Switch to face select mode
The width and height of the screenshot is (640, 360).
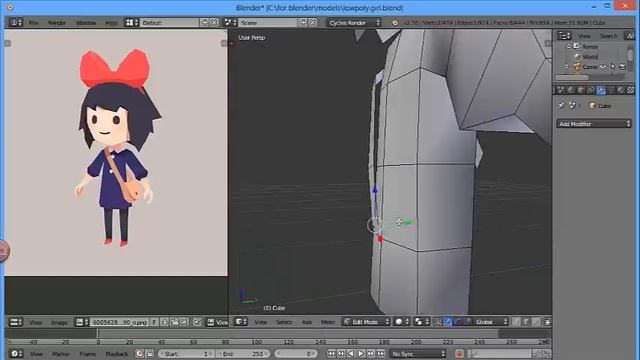(x=536, y=322)
